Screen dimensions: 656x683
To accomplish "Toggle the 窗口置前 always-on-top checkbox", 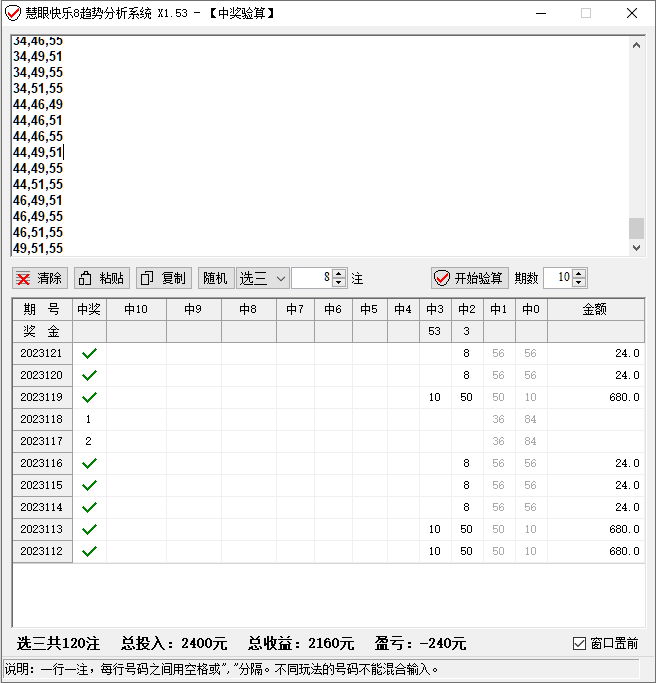I will coord(579,643).
